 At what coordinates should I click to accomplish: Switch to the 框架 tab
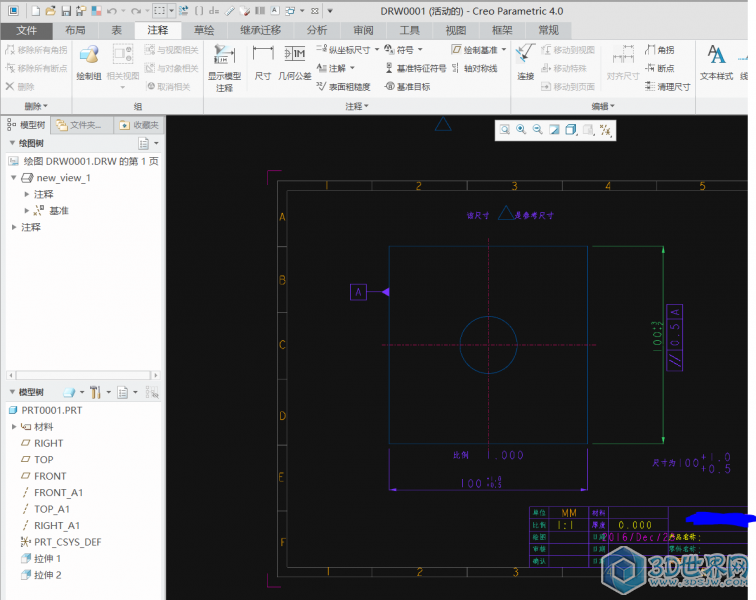[502, 30]
